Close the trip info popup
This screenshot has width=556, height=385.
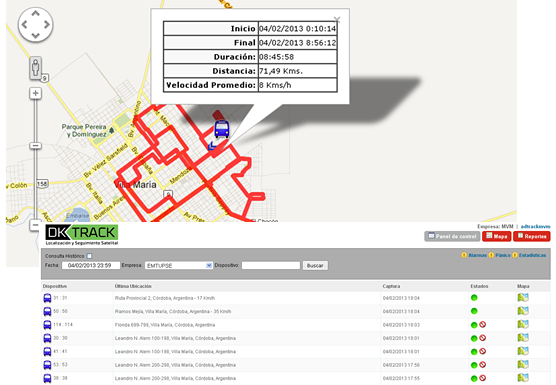337,19
